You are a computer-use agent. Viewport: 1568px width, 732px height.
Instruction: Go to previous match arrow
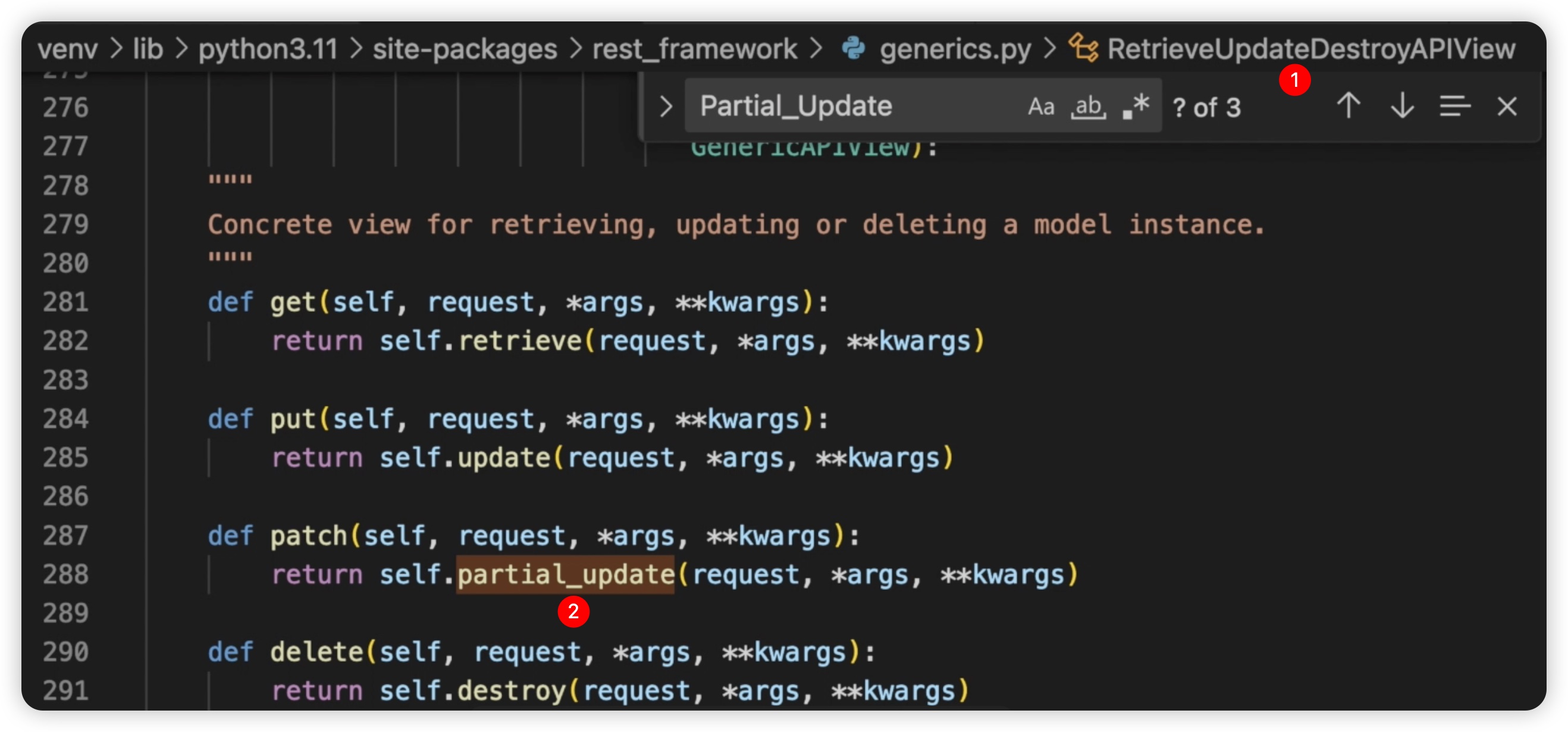(x=1349, y=106)
